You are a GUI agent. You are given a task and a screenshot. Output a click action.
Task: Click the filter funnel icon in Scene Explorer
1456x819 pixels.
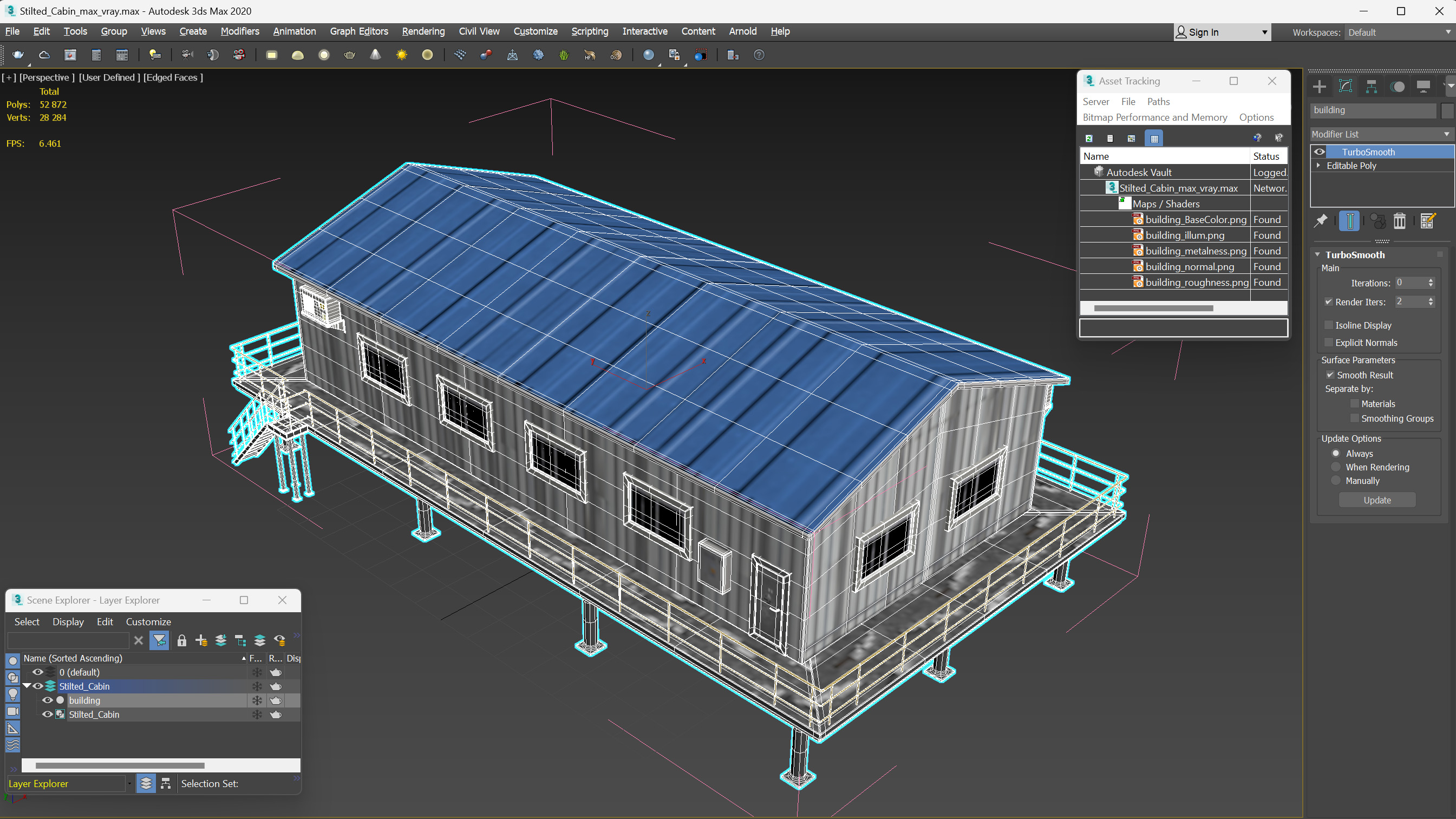pyautogui.click(x=159, y=640)
